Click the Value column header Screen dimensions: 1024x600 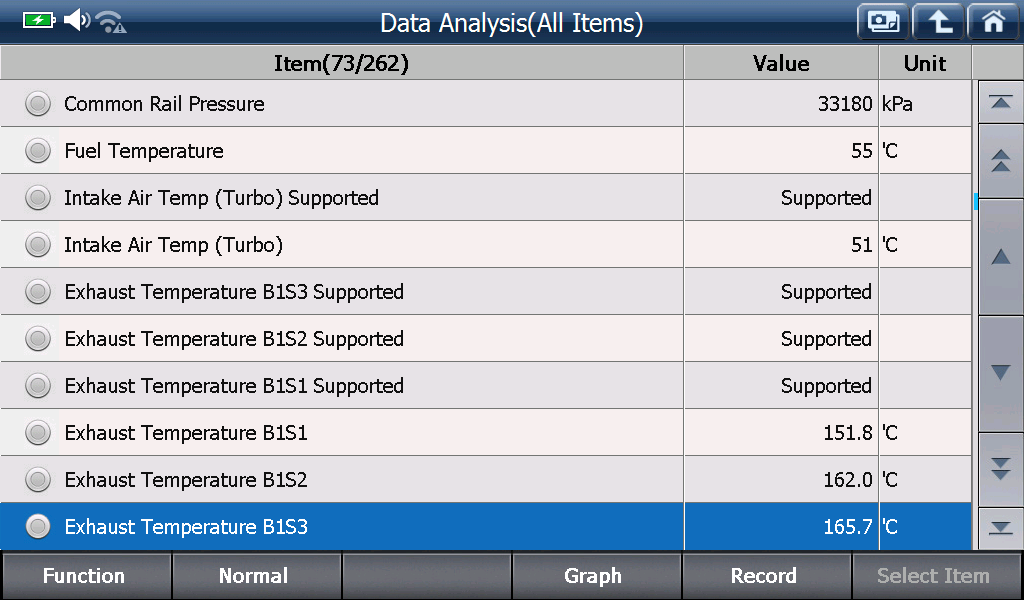tap(781, 63)
